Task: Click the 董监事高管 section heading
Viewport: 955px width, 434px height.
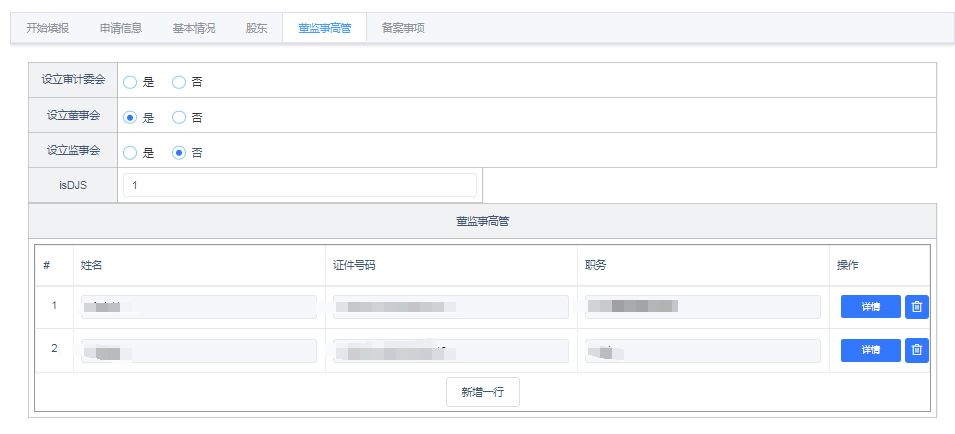Action: (483, 222)
